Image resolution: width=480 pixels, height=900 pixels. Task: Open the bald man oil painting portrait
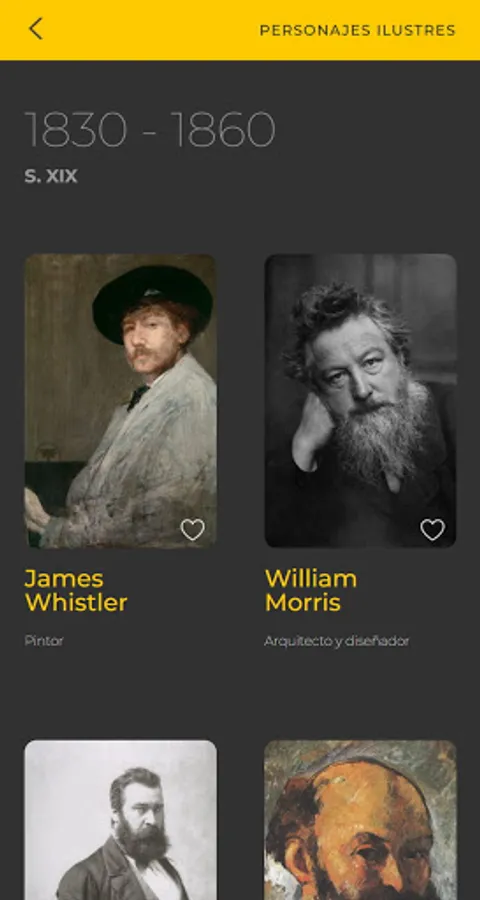pos(361,820)
